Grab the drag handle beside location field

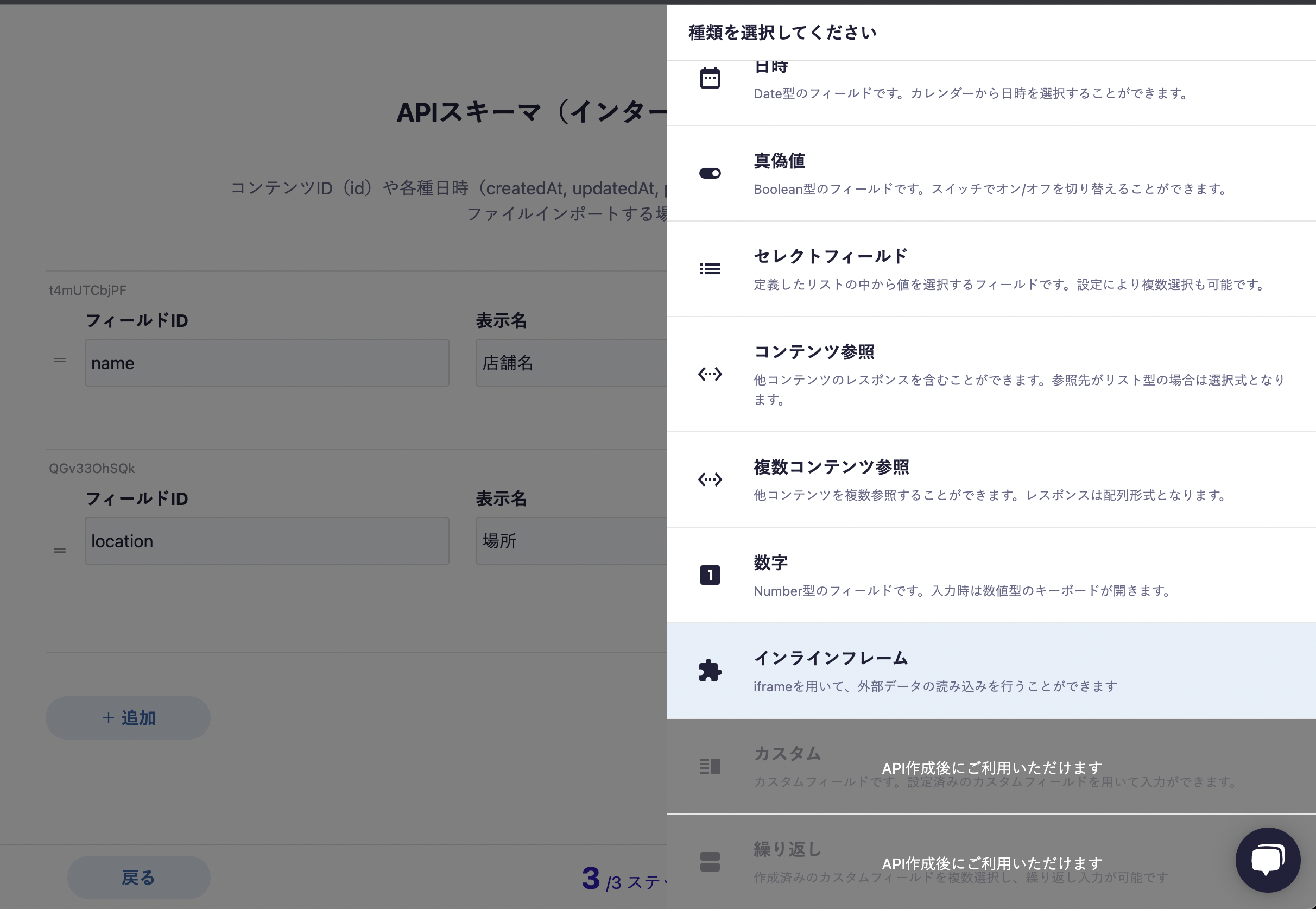[x=60, y=550]
